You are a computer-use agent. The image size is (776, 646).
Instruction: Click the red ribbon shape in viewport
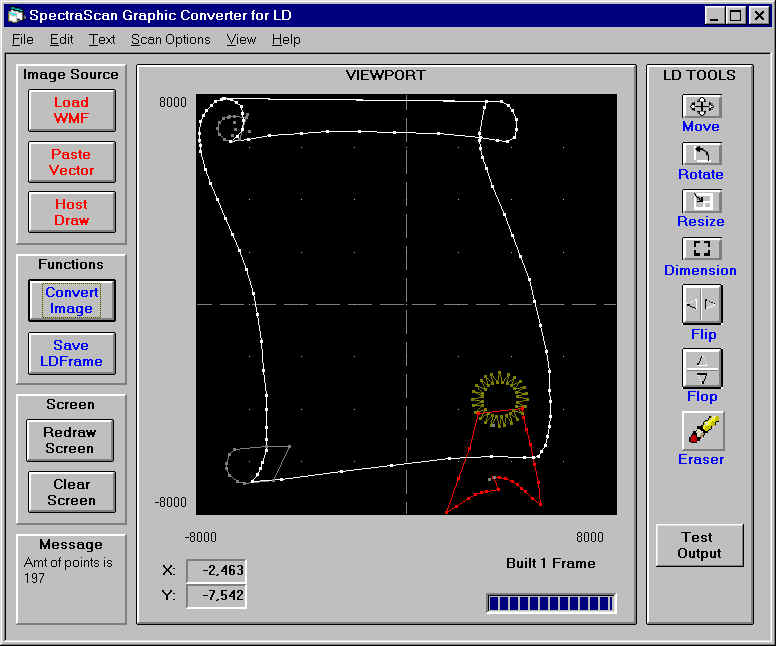point(495,460)
